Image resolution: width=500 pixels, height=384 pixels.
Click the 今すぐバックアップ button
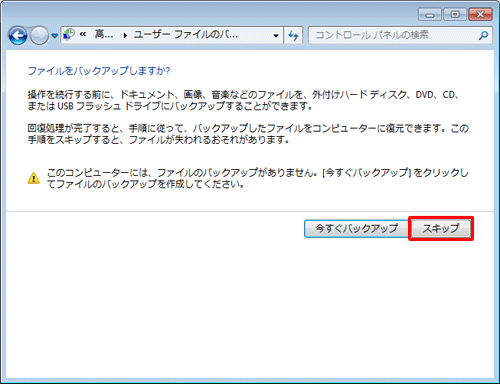click(x=356, y=229)
